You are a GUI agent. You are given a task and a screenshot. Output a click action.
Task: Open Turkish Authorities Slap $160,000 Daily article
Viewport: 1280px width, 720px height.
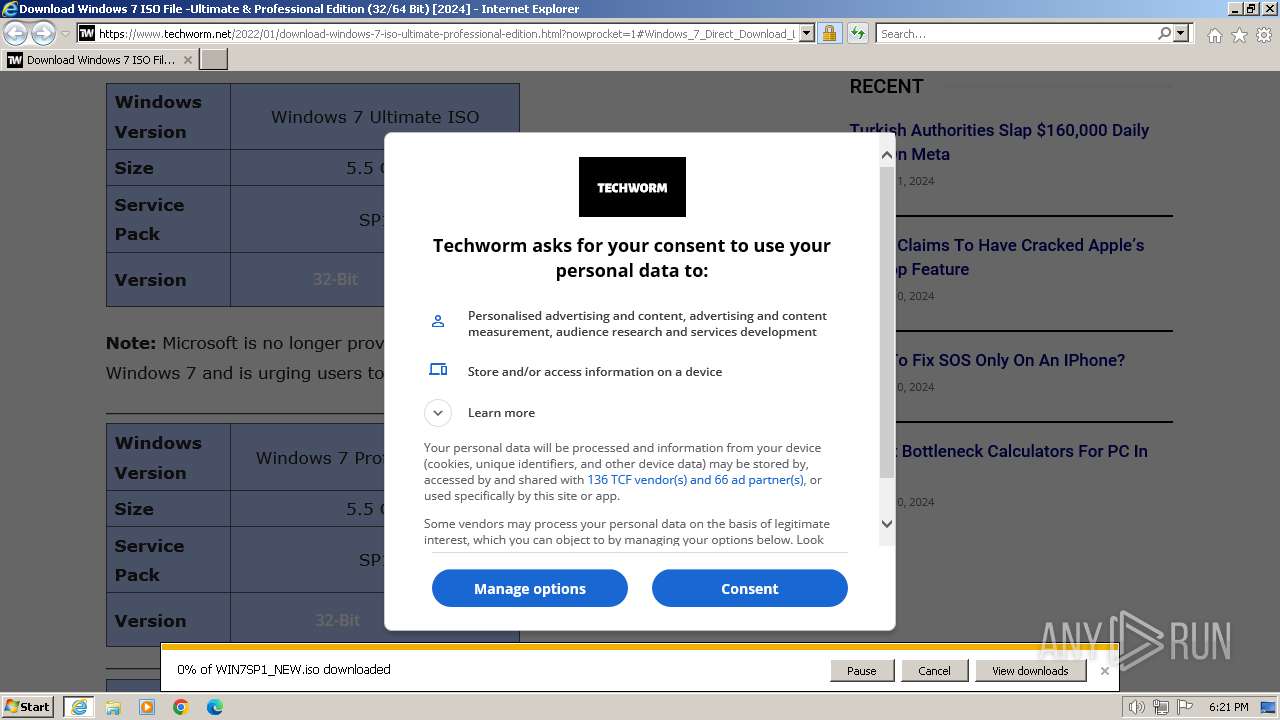tap(999, 142)
